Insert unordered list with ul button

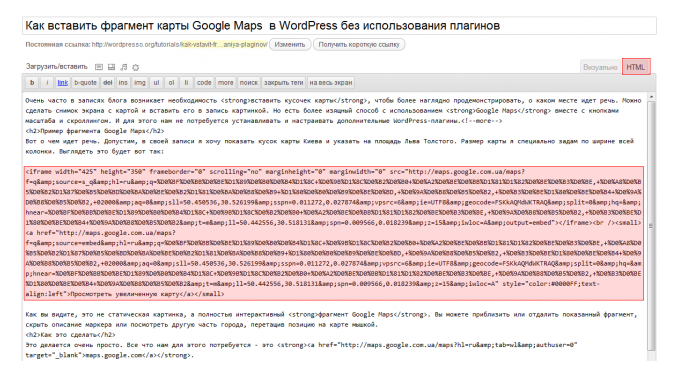(x=156, y=82)
